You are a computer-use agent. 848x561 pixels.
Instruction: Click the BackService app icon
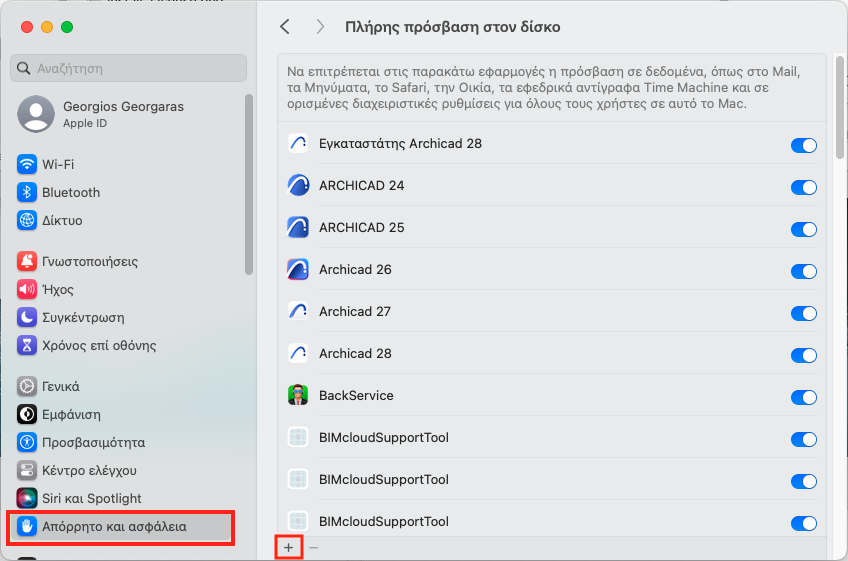coord(298,395)
